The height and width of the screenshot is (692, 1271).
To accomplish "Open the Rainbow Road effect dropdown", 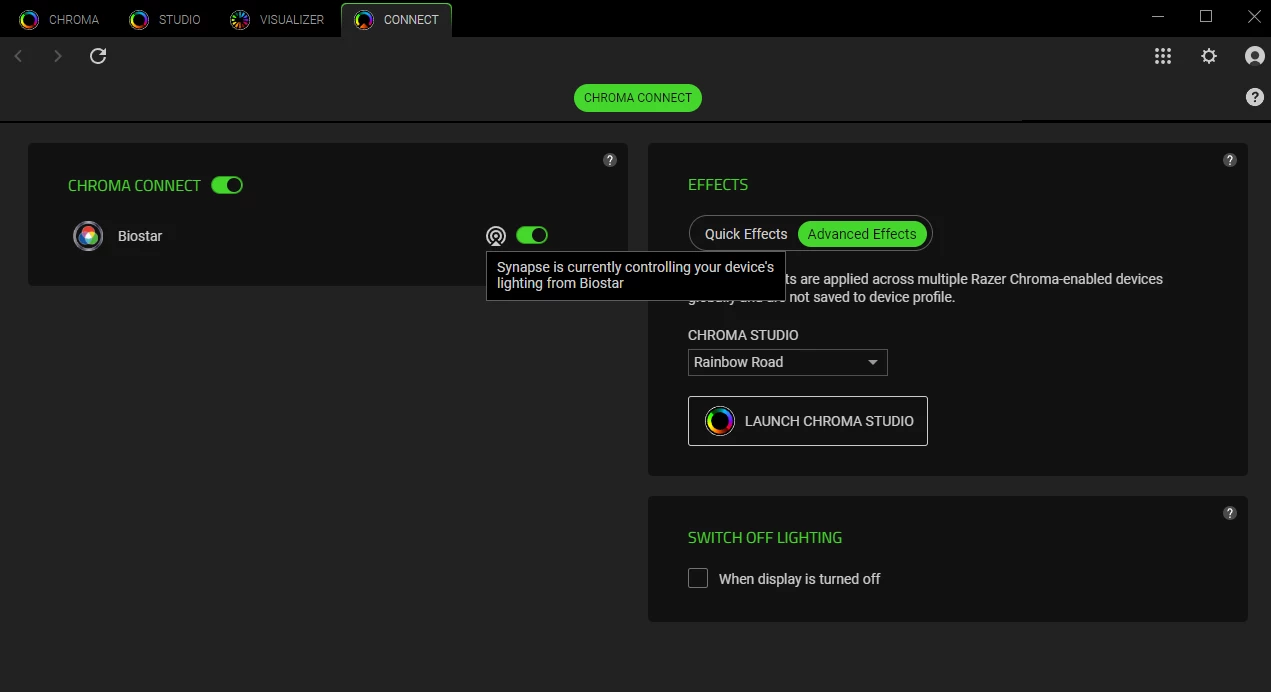I will (x=788, y=362).
